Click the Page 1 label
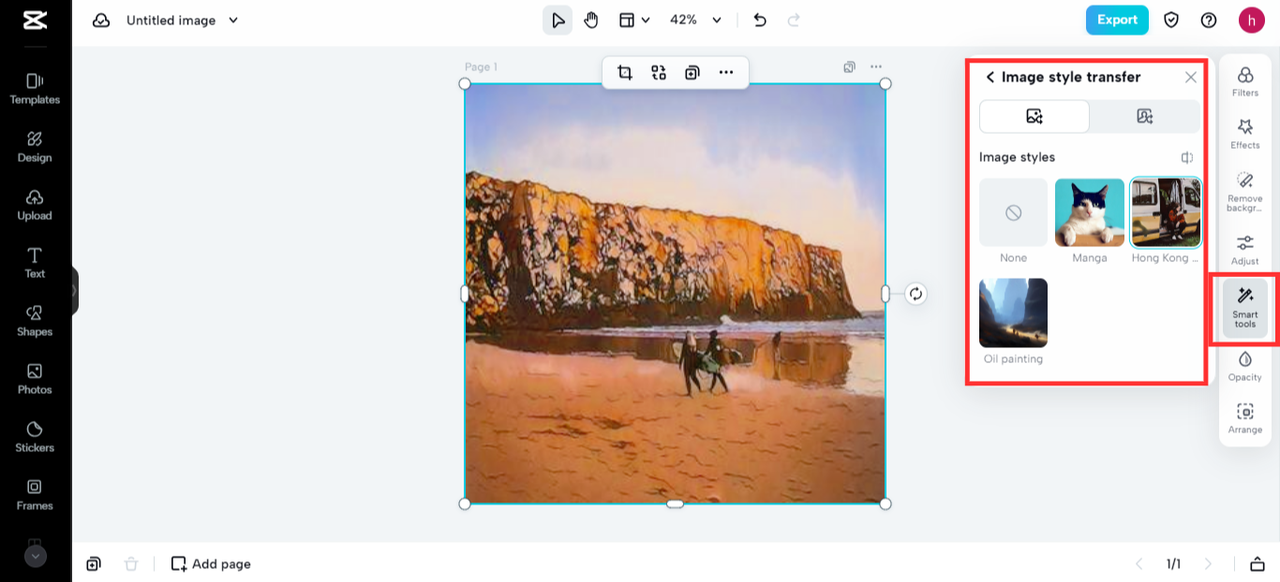This screenshot has width=1280, height=582. click(481, 67)
